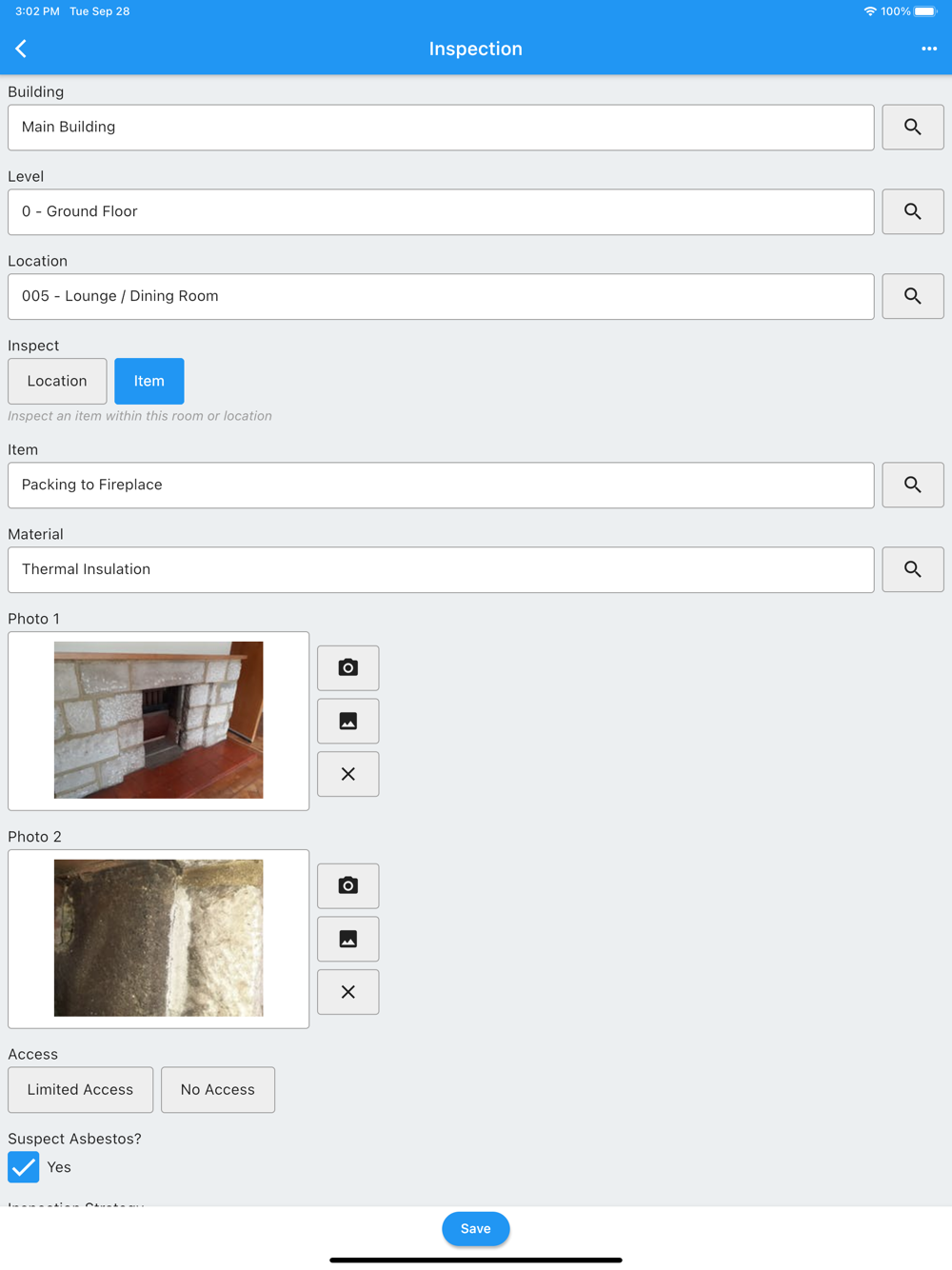The height and width of the screenshot is (1270, 952).
Task: Search for an Item
Action: tap(913, 486)
